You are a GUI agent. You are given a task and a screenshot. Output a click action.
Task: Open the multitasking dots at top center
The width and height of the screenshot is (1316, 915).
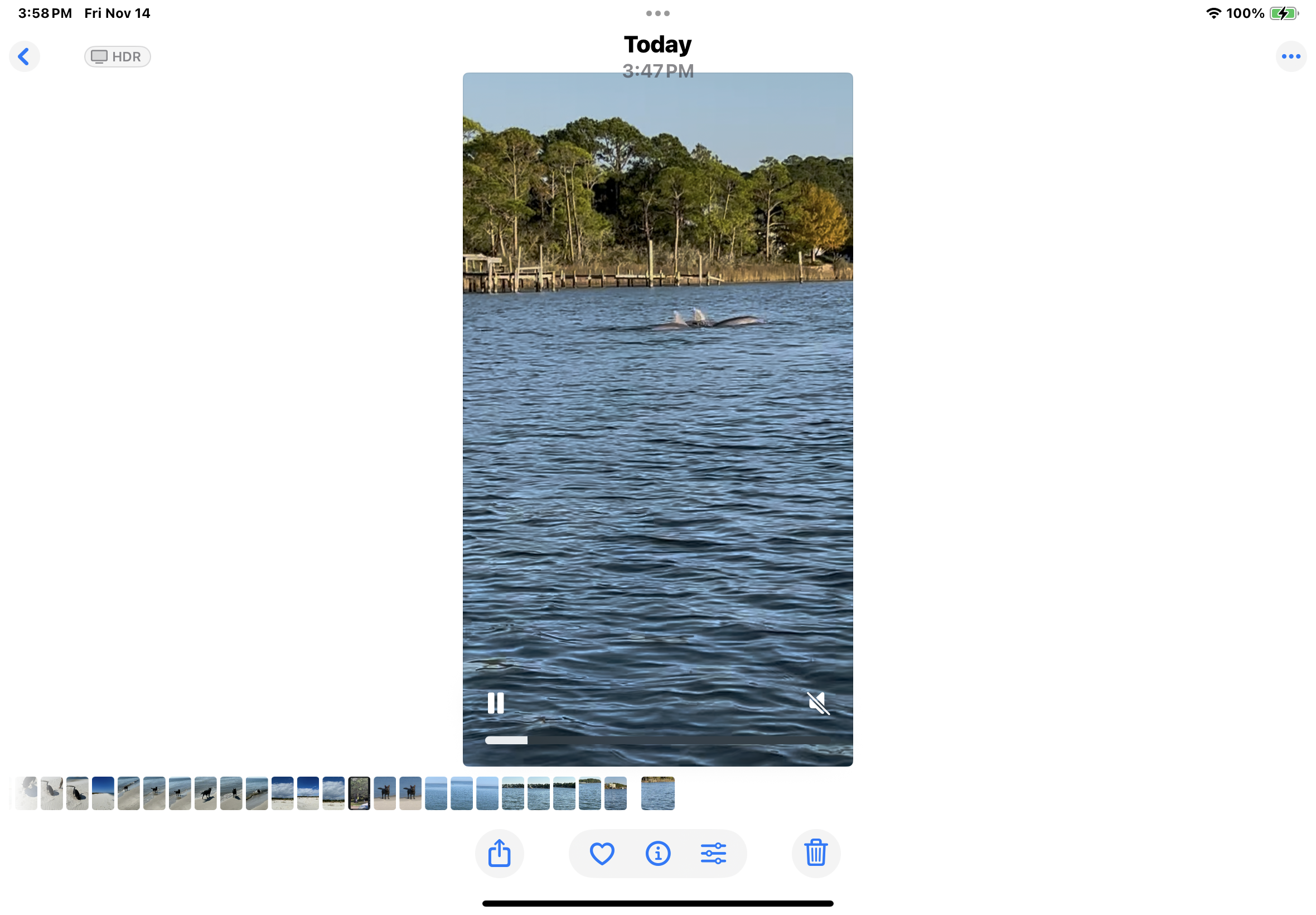tap(657, 13)
